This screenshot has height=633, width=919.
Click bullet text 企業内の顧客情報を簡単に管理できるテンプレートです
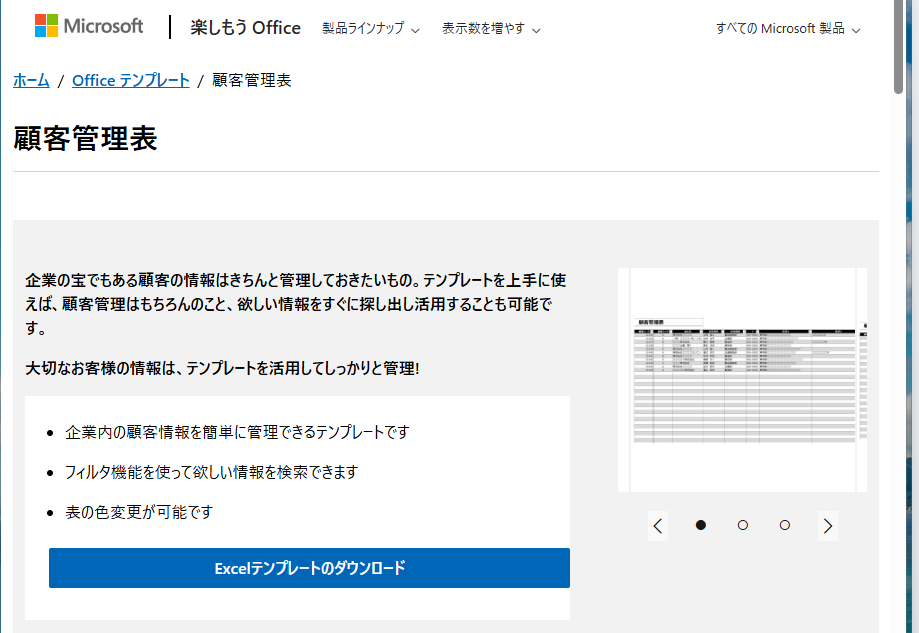[x=237, y=433]
